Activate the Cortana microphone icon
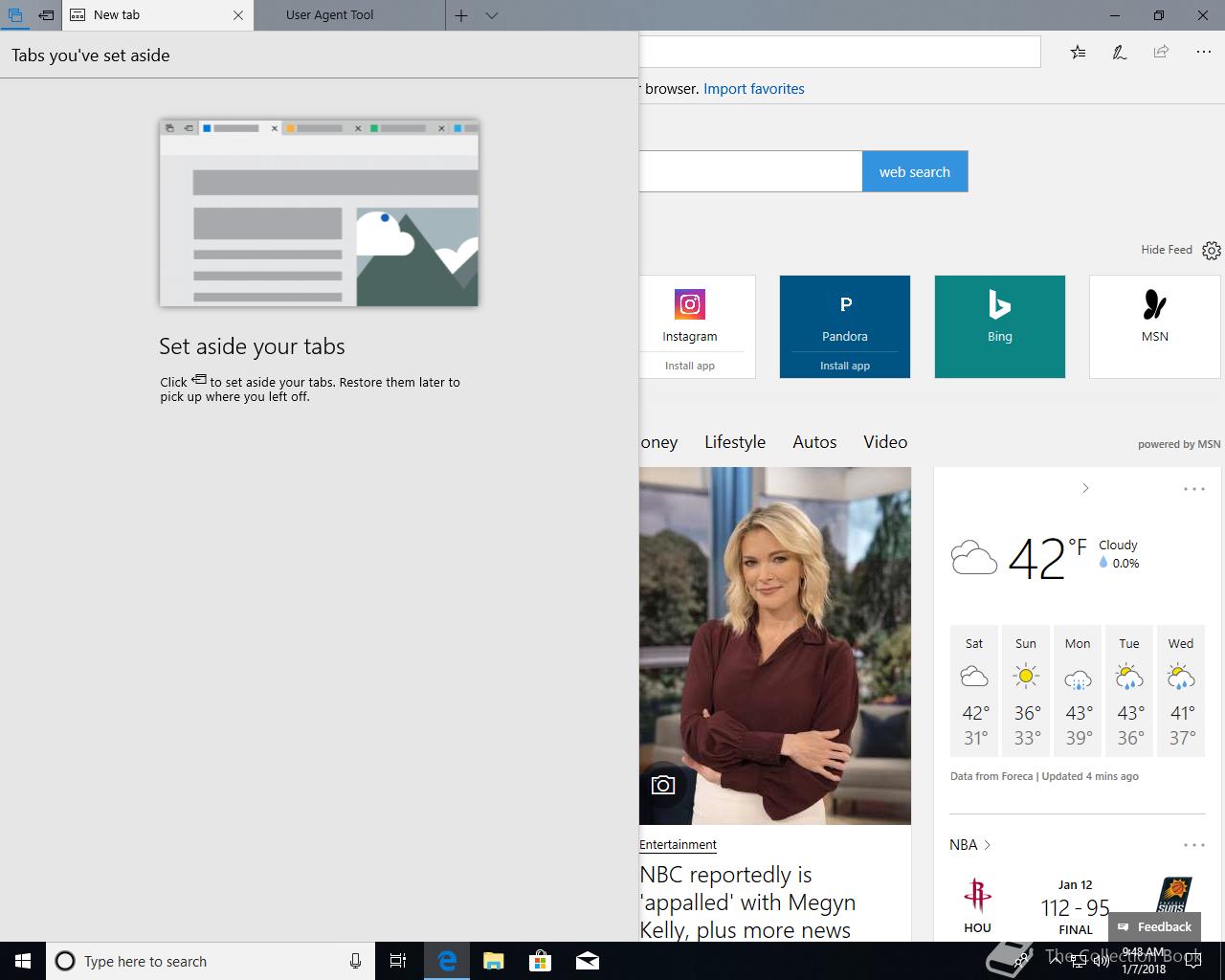Screen dimensions: 1225x980 (355, 961)
